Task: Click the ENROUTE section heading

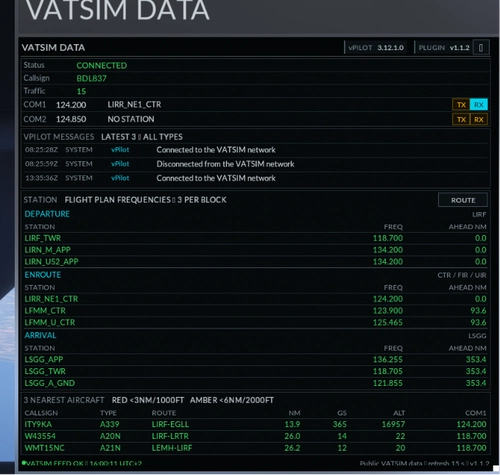Action: pos(43,275)
